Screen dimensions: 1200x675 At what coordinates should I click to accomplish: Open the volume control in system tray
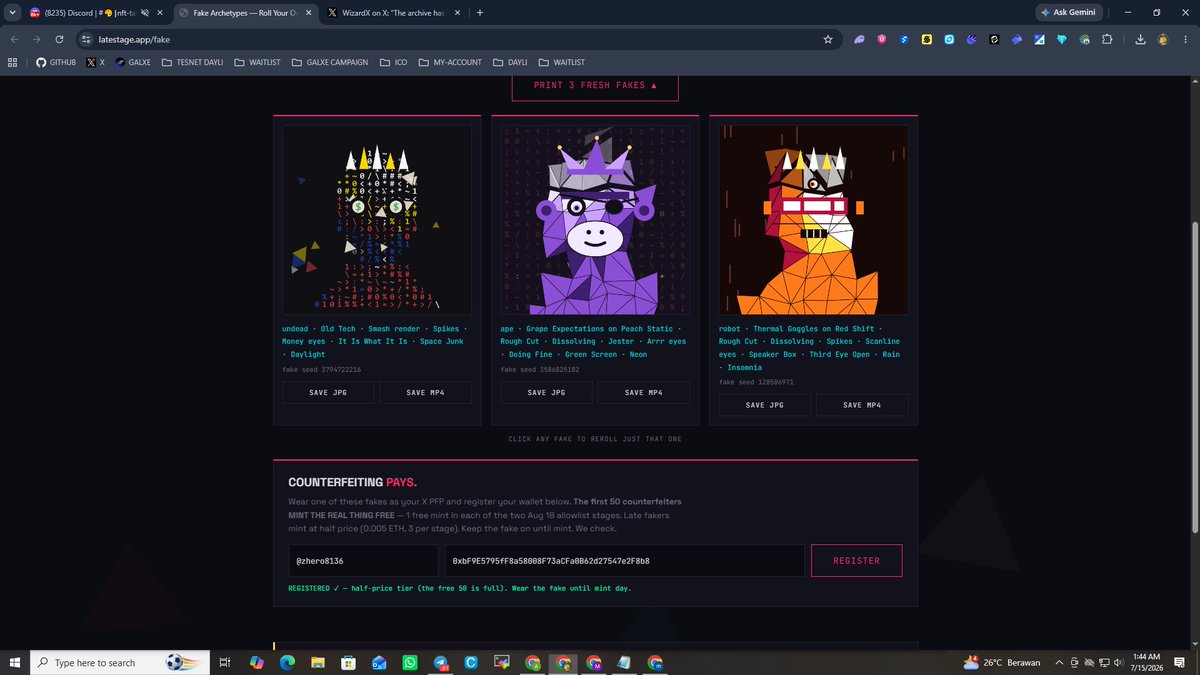1118,662
